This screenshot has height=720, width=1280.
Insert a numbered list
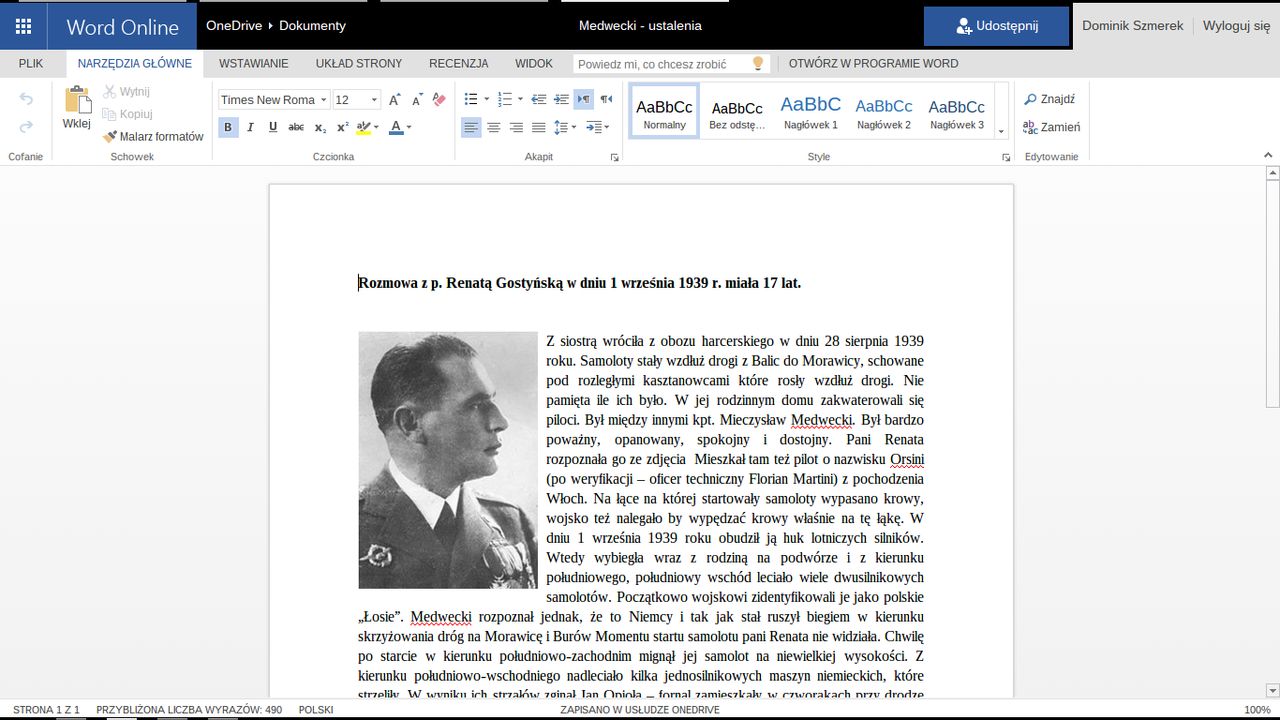(504, 99)
